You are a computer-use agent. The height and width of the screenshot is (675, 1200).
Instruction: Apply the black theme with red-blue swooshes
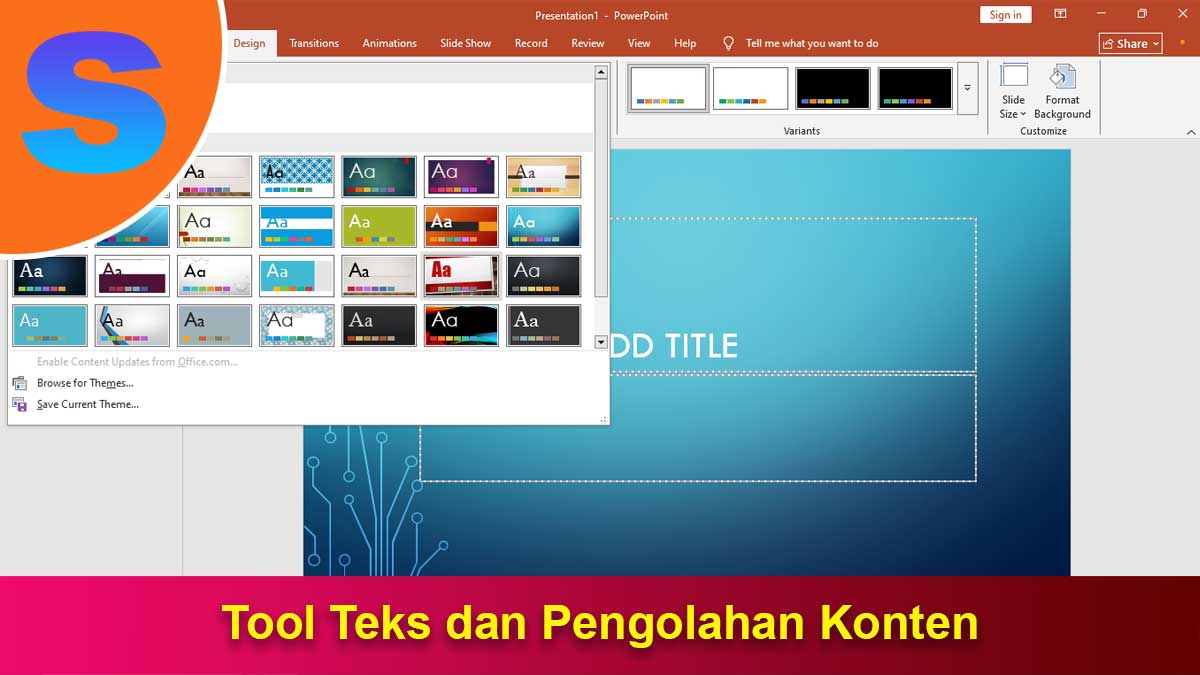461,326
